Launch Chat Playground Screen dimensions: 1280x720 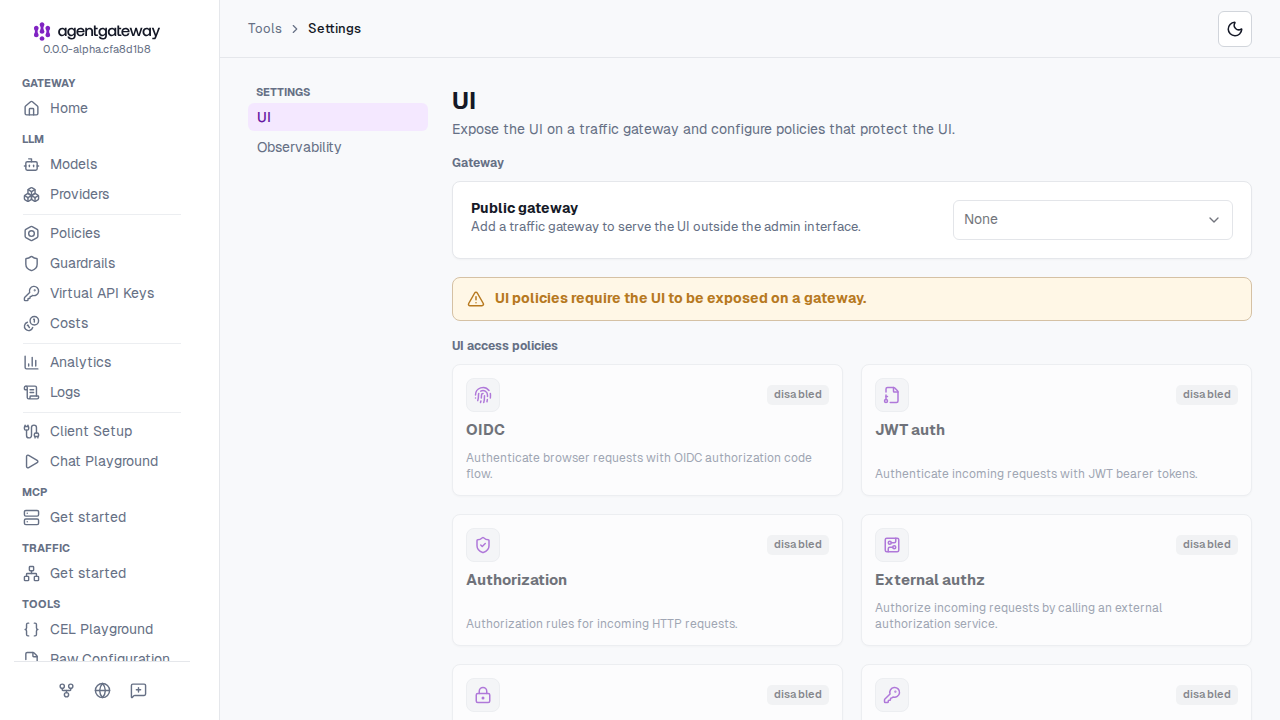101,461
